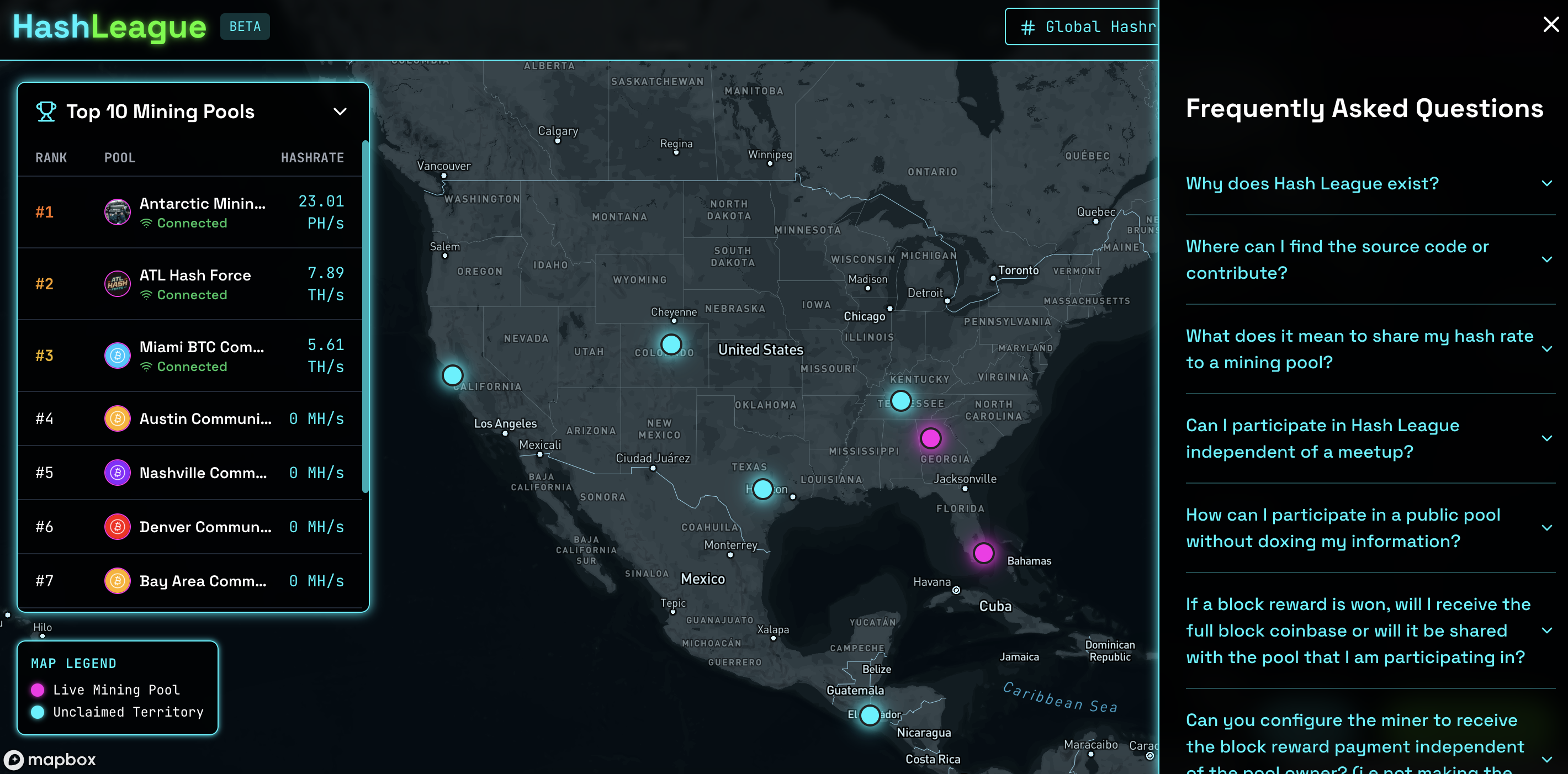Collapse the Top 10 Mining Pools panel
Image resolution: width=1568 pixels, height=774 pixels.
tap(340, 112)
